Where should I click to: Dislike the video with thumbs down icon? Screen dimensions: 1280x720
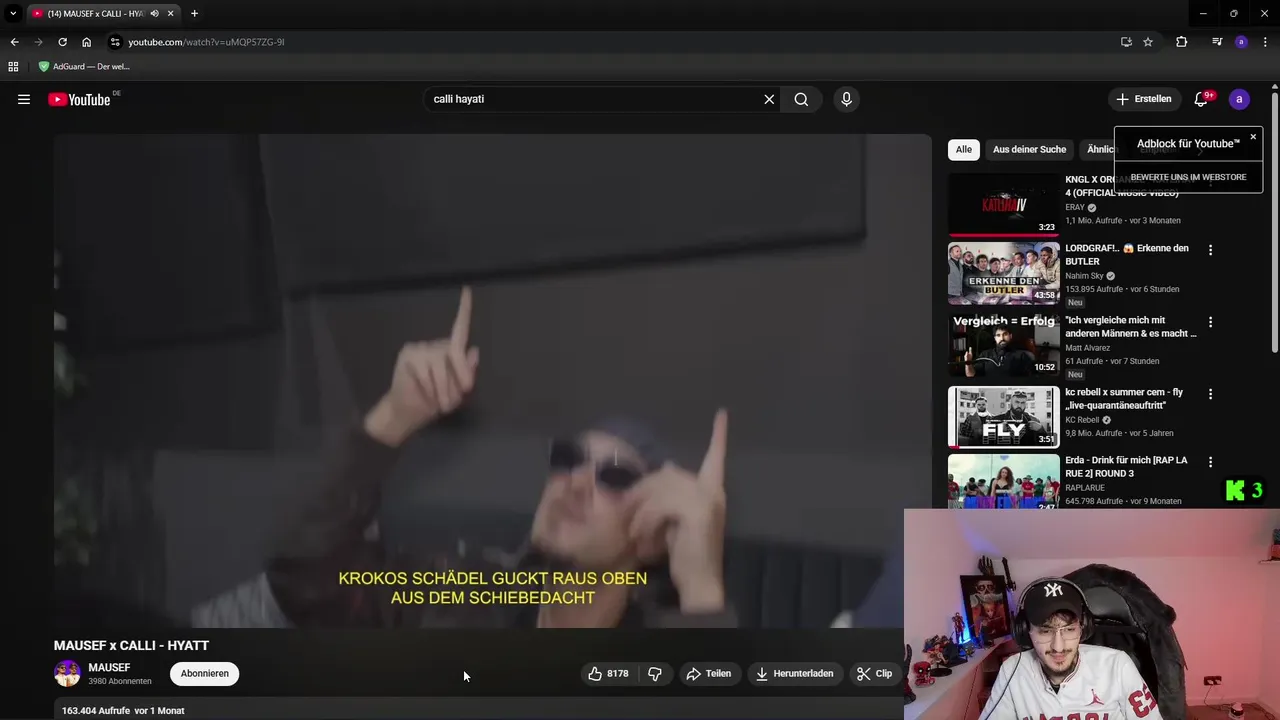(655, 674)
